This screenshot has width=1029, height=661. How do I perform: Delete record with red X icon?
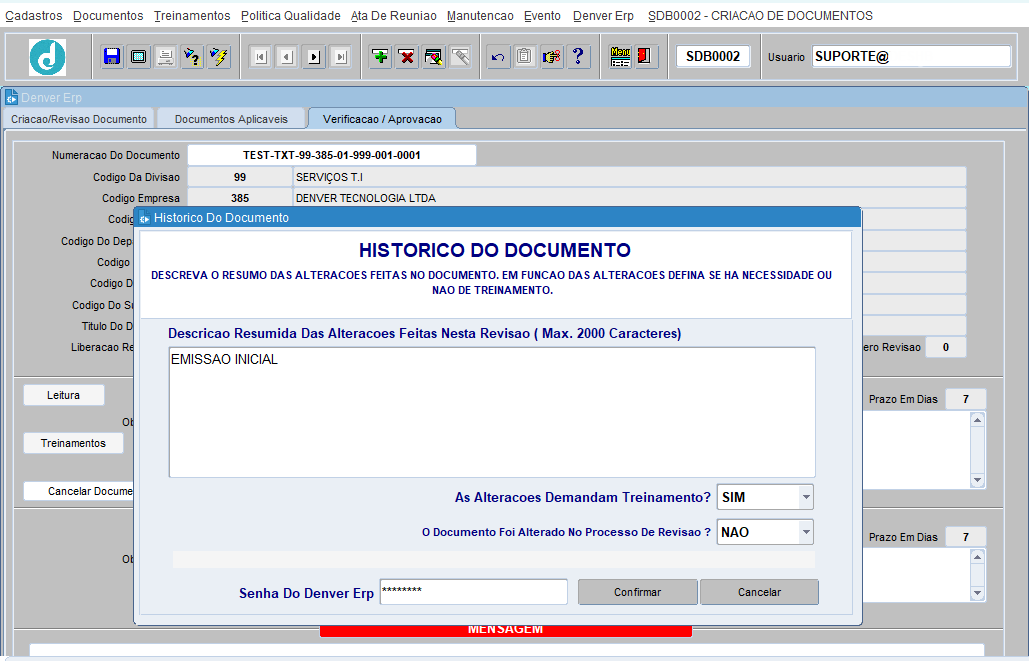[x=407, y=56]
